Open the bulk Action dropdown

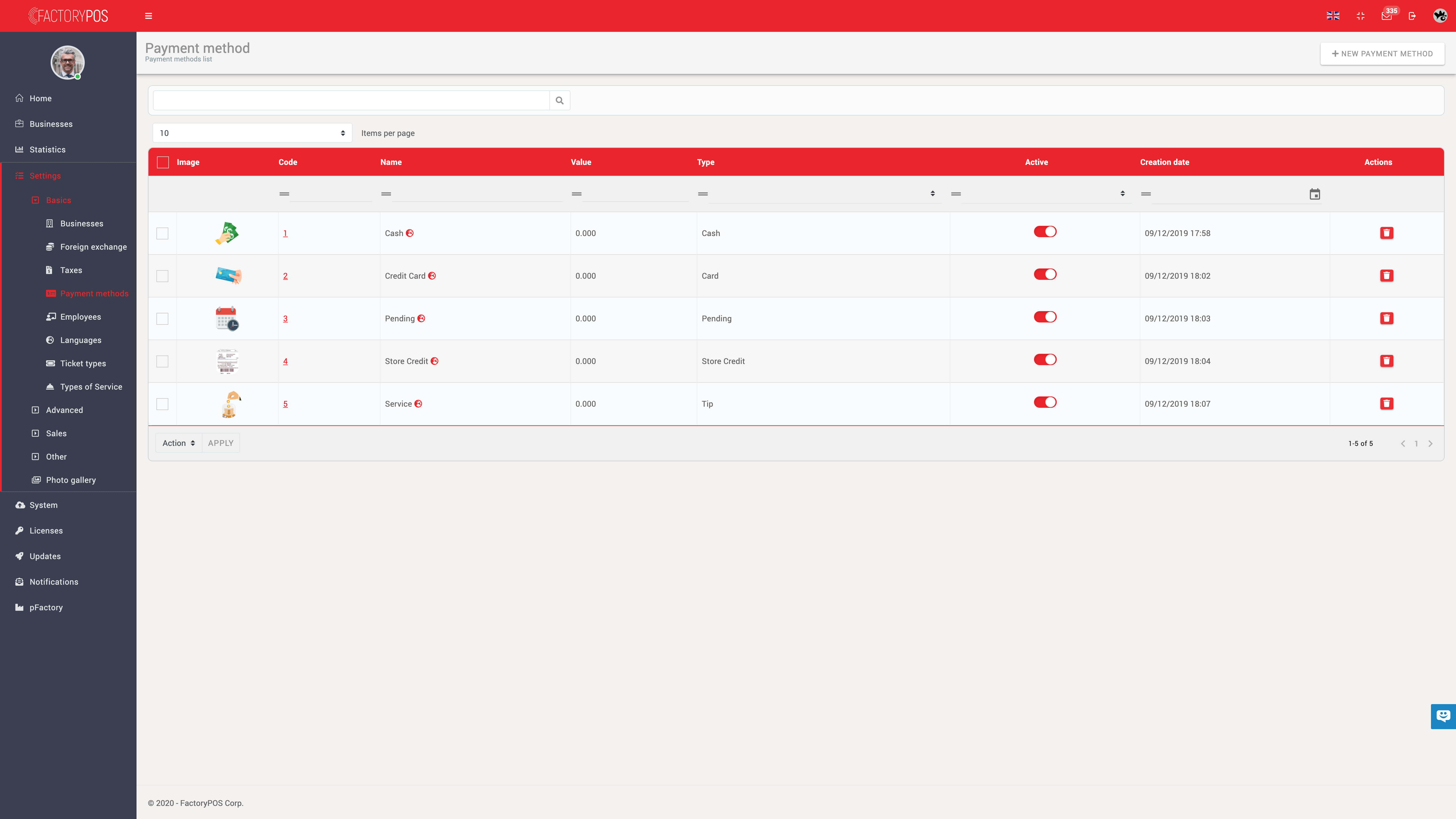click(x=179, y=443)
